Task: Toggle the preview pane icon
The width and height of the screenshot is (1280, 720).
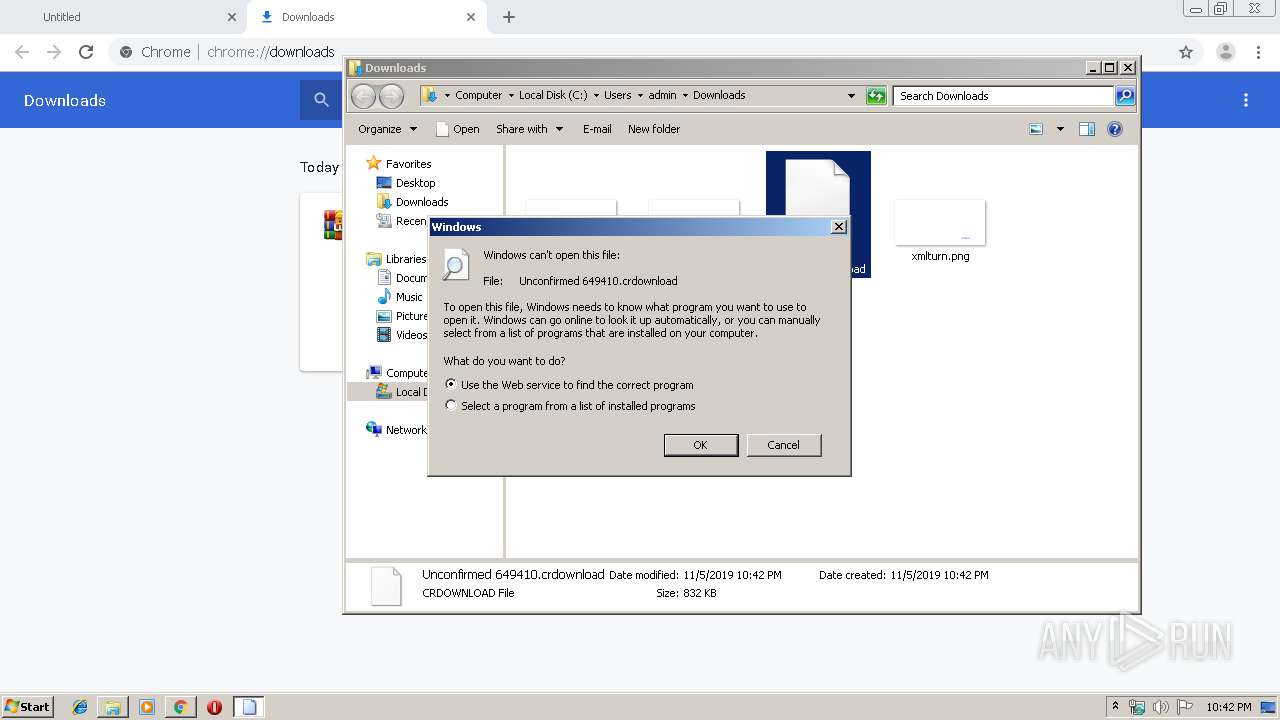Action: point(1087,129)
